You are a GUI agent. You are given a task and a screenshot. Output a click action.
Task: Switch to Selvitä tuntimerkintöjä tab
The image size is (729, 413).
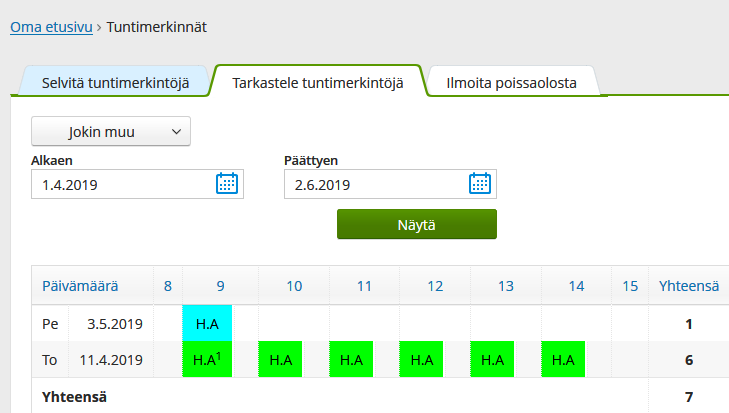tap(115, 83)
